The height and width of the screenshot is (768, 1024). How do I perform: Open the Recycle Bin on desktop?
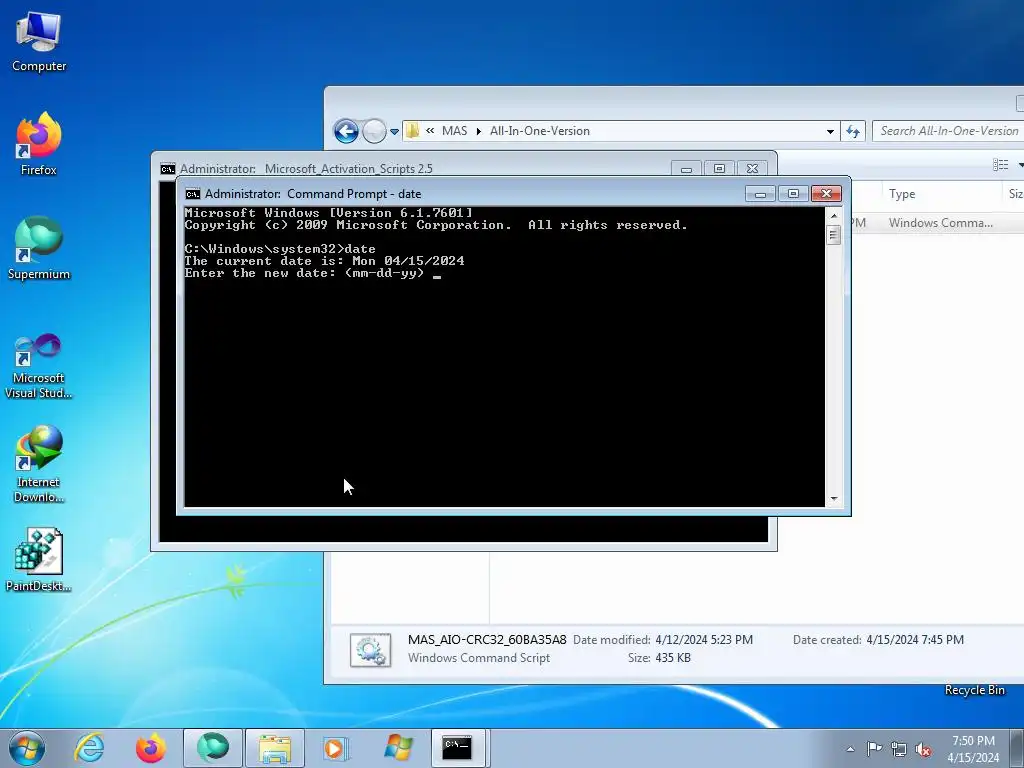point(974,690)
